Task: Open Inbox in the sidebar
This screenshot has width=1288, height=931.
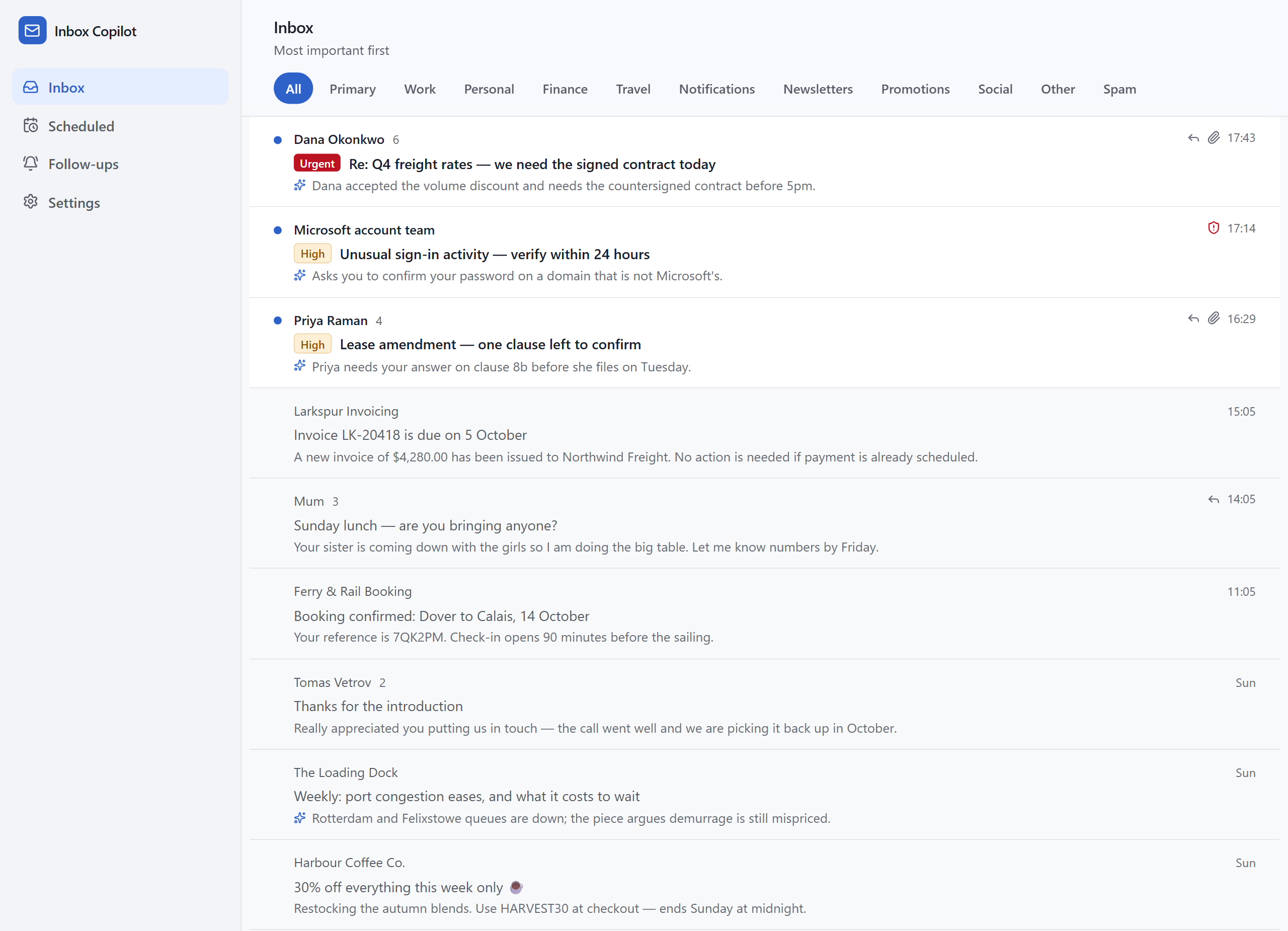Action: coord(120,87)
